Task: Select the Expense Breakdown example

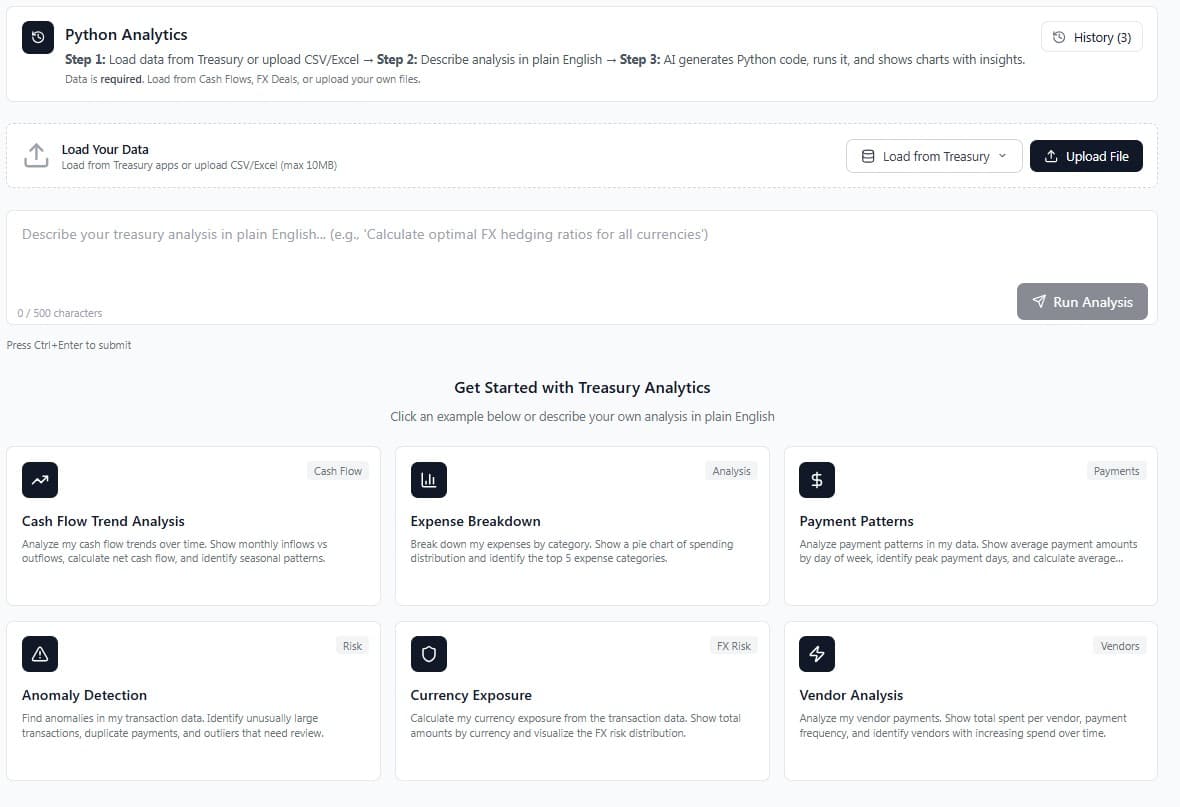Action: (581, 526)
